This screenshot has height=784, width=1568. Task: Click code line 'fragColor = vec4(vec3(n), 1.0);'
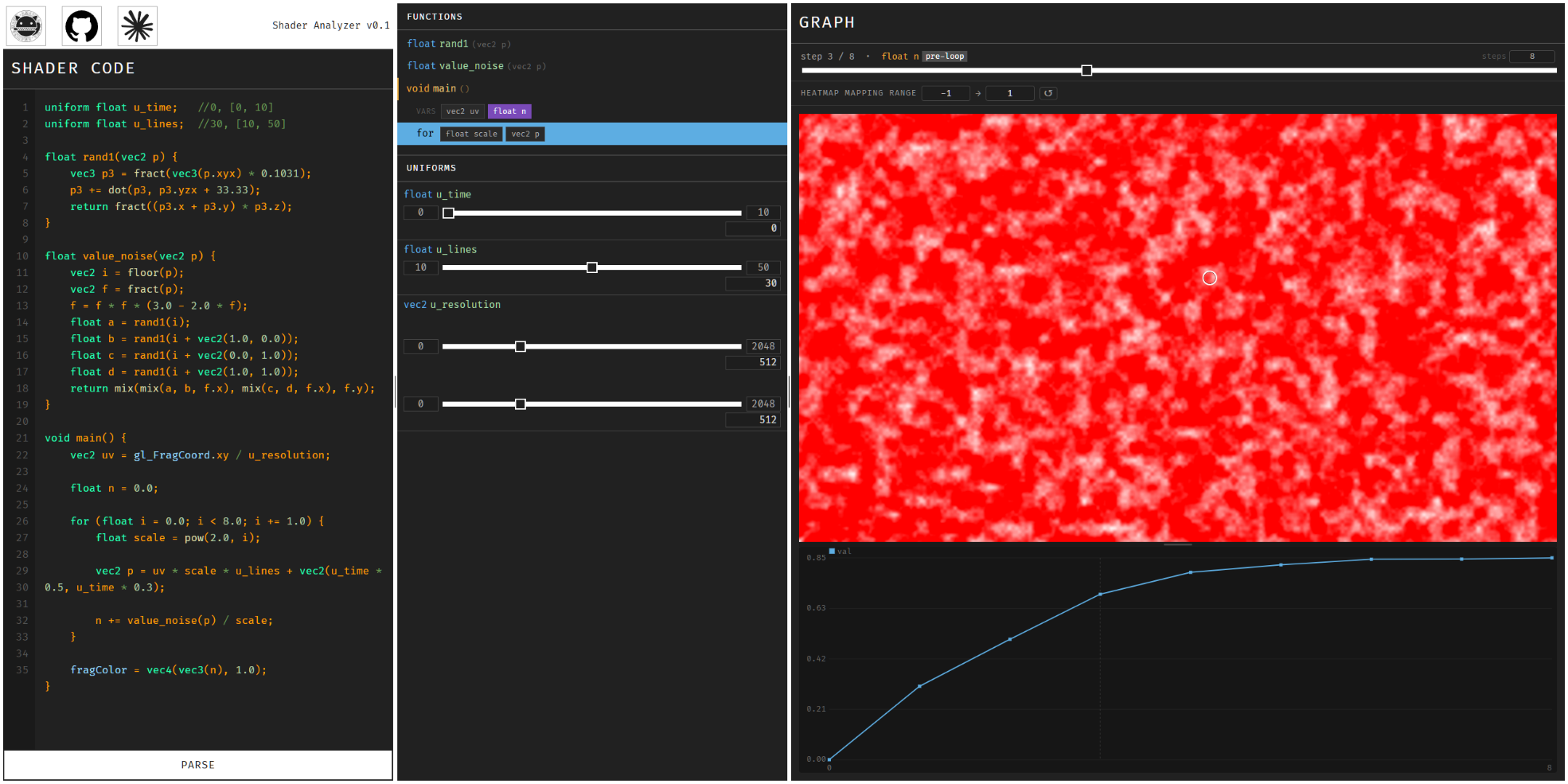pos(168,670)
